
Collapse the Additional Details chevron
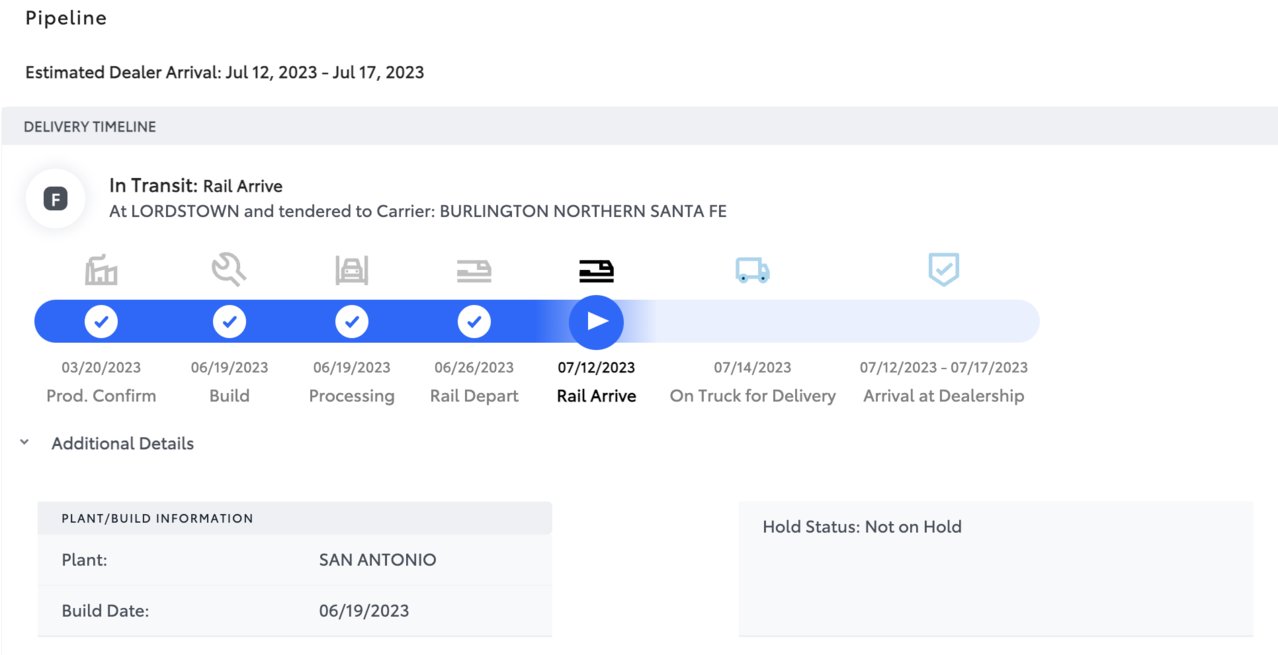25,442
